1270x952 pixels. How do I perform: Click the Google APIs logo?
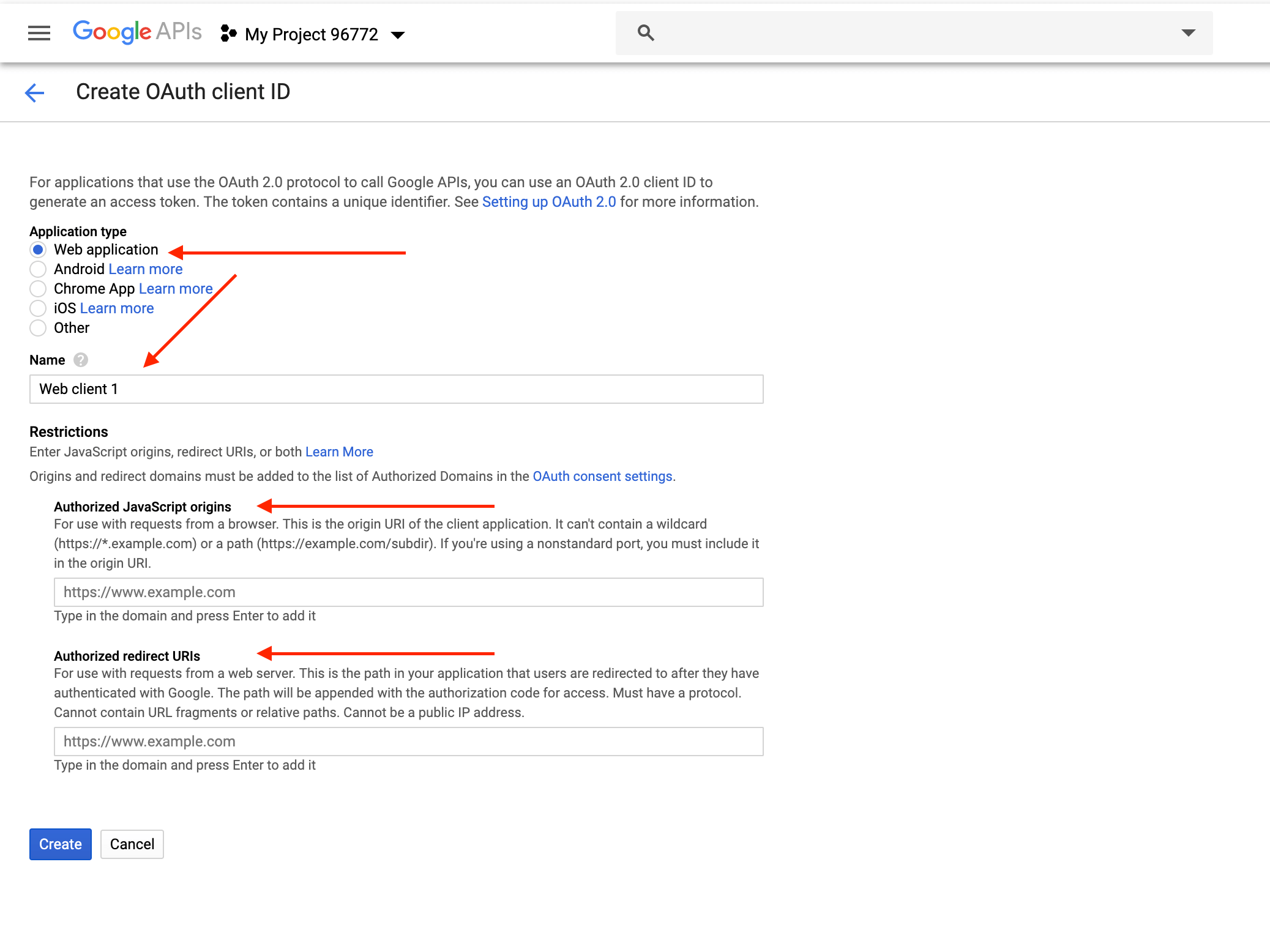[x=137, y=32]
